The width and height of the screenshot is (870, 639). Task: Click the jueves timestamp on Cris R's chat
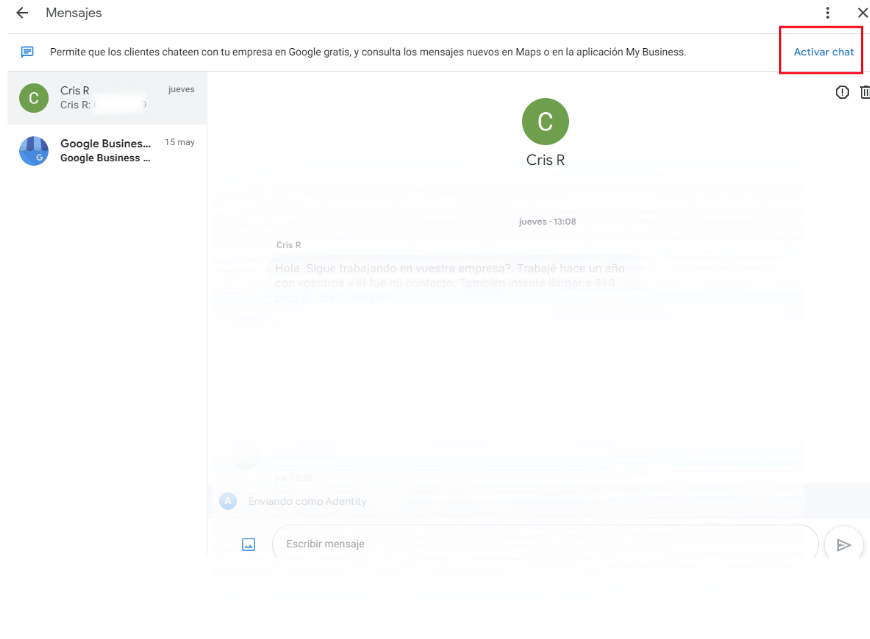tap(182, 88)
